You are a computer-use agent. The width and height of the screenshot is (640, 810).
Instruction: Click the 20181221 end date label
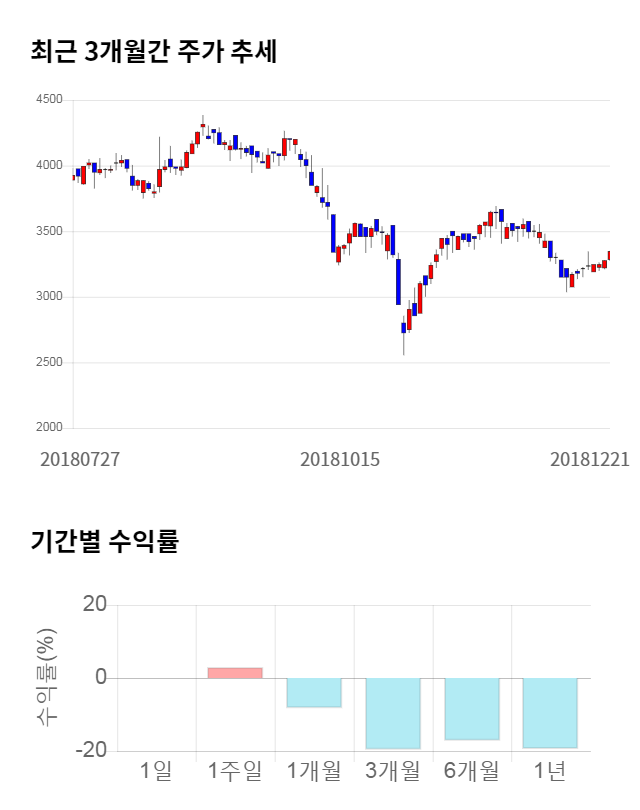589,459
